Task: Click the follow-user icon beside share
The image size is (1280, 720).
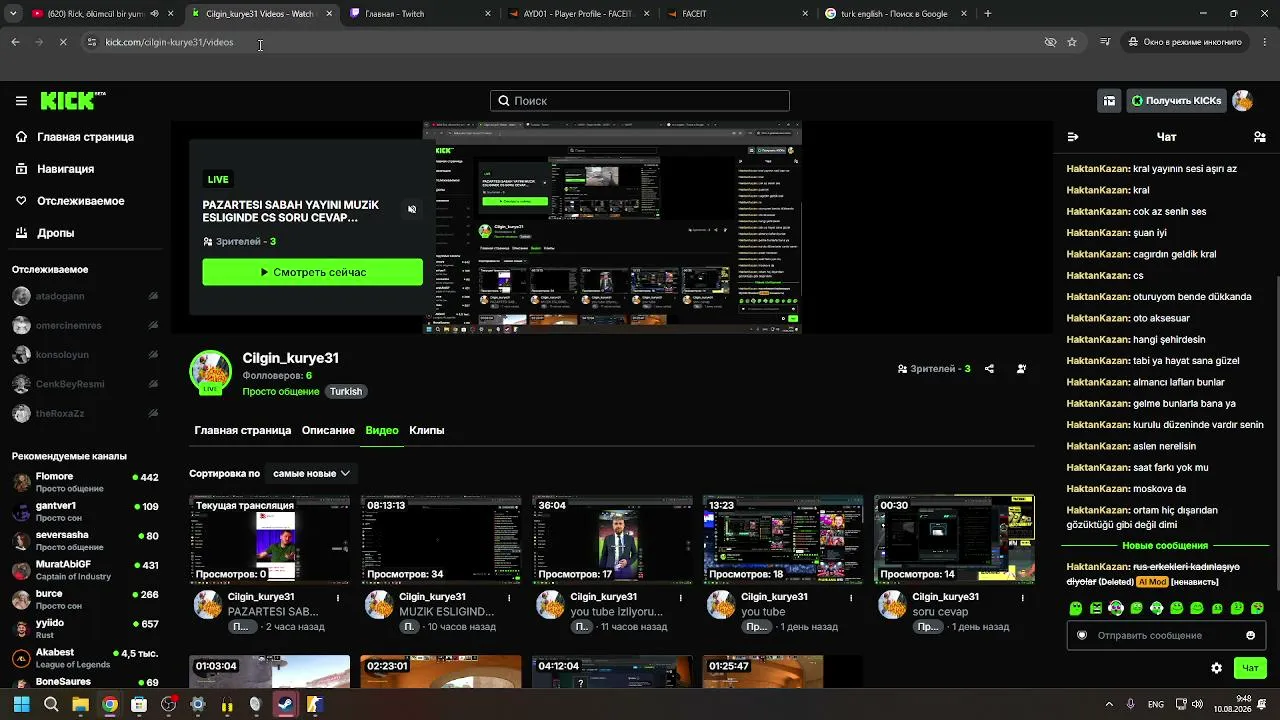Action: coord(1021,369)
